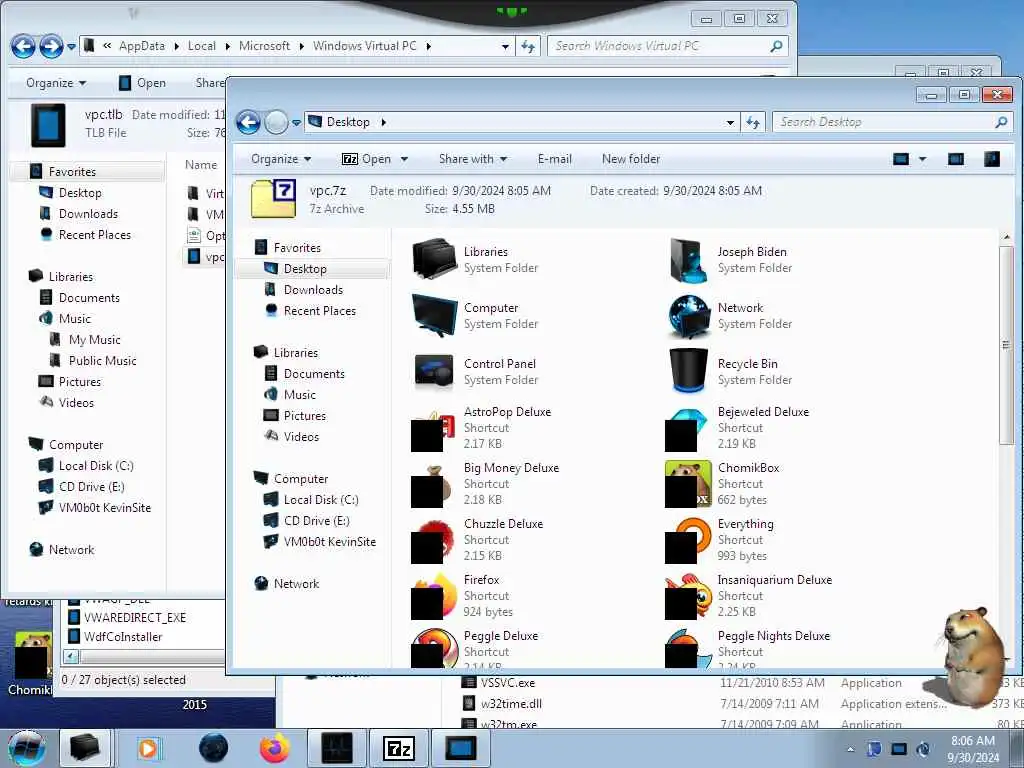Click the clock in the taskbar

click(x=972, y=749)
